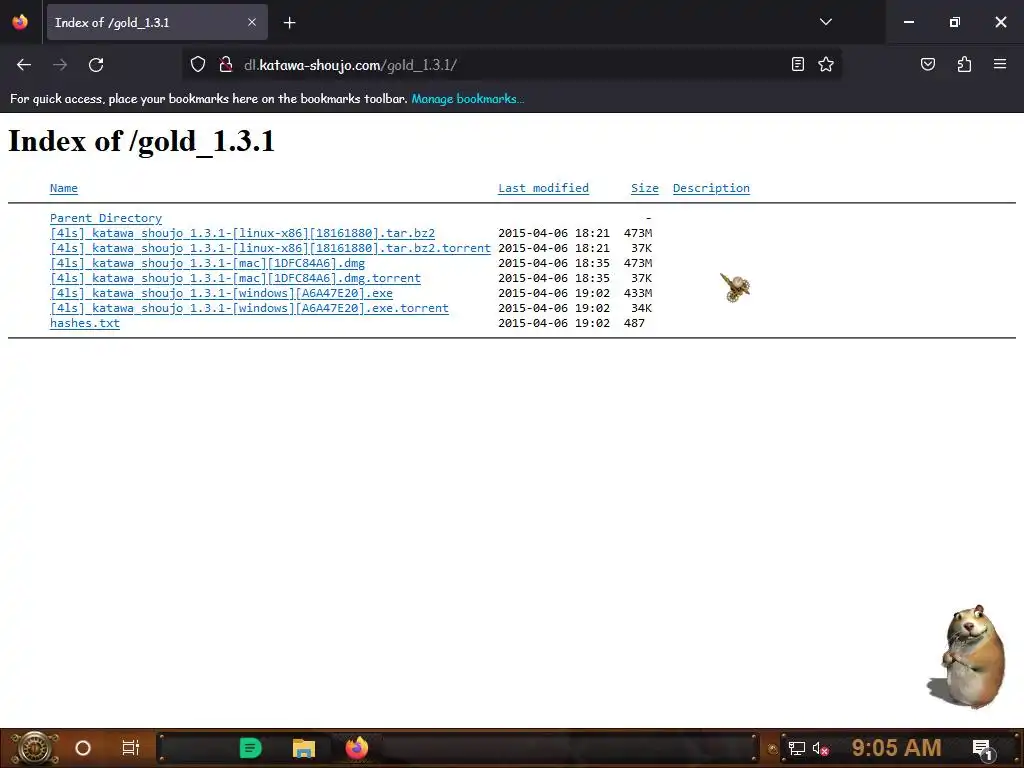Select the 433M size of the windows exe
The width and height of the screenshot is (1024, 768).
click(638, 293)
